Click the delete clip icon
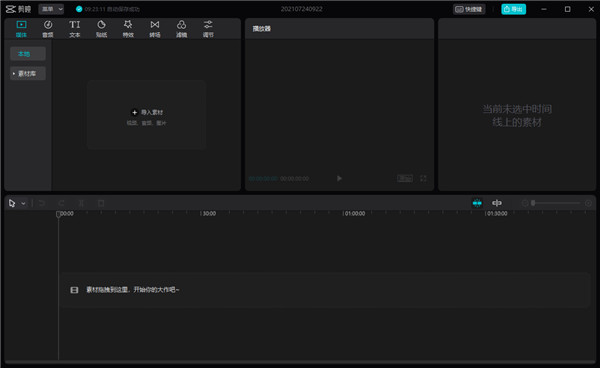This screenshot has width=600, height=368. [x=101, y=203]
